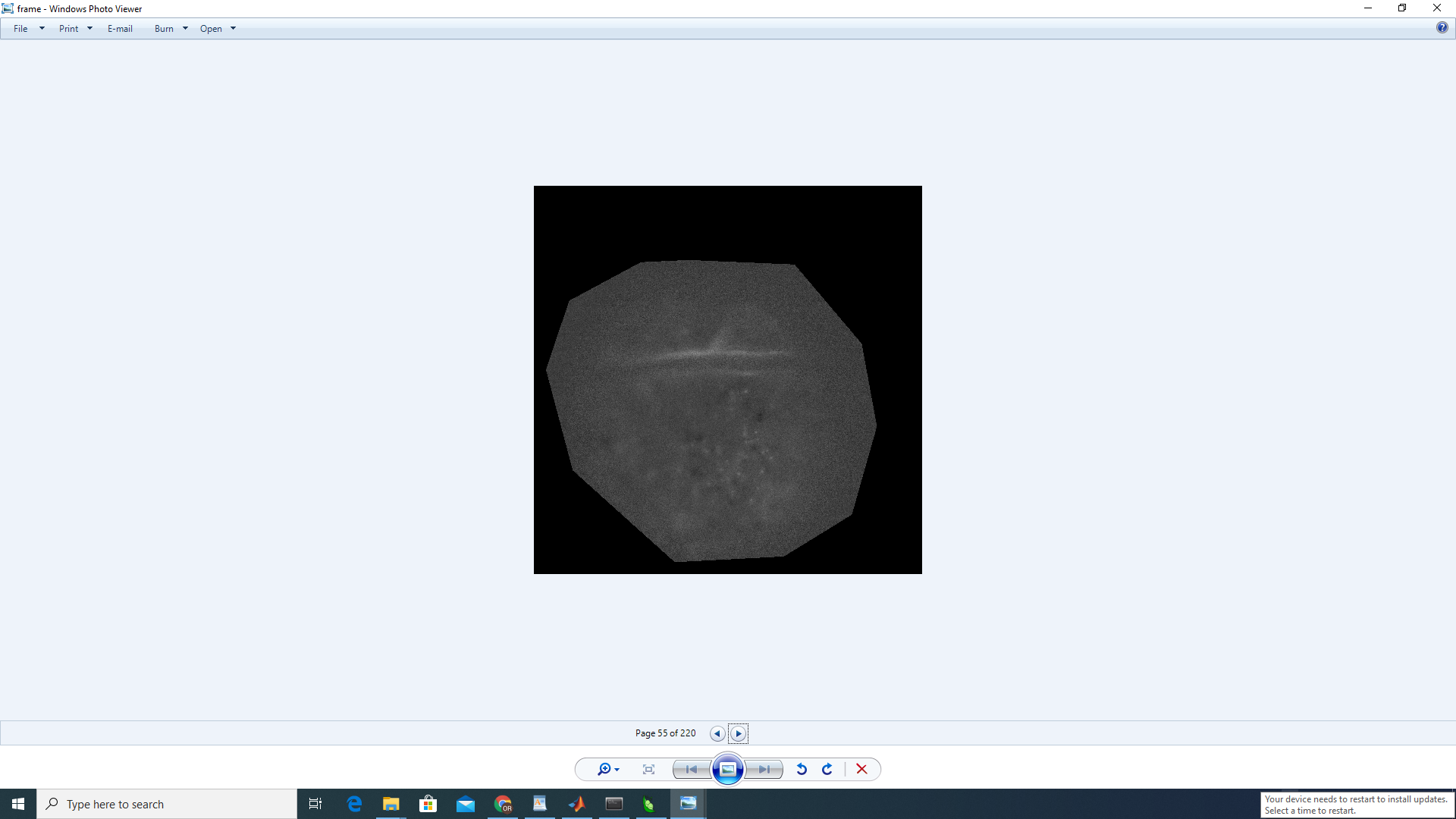Open File Explorer from taskbar
The width and height of the screenshot is (1456, 819).
(x=391, y=804)
